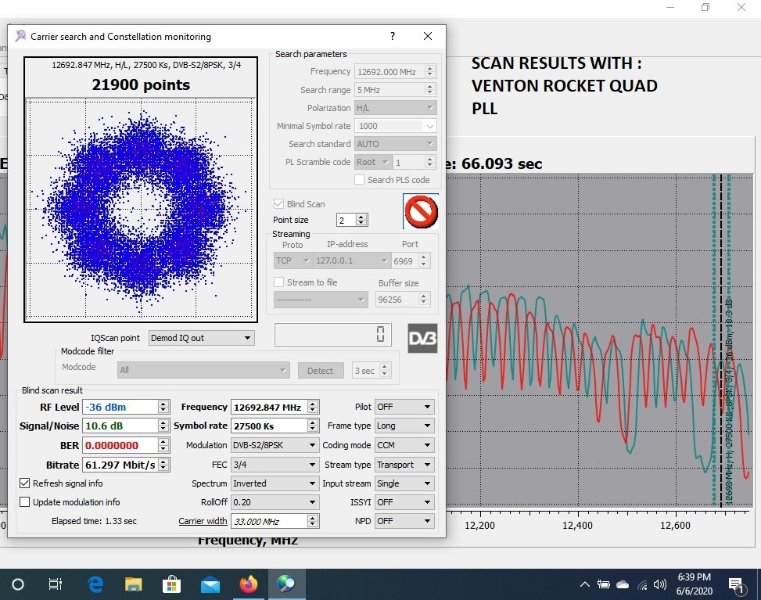Open the Pilot OFF dropdown
The width and height of the screenshot is (761, 600).
click(404, 407)
